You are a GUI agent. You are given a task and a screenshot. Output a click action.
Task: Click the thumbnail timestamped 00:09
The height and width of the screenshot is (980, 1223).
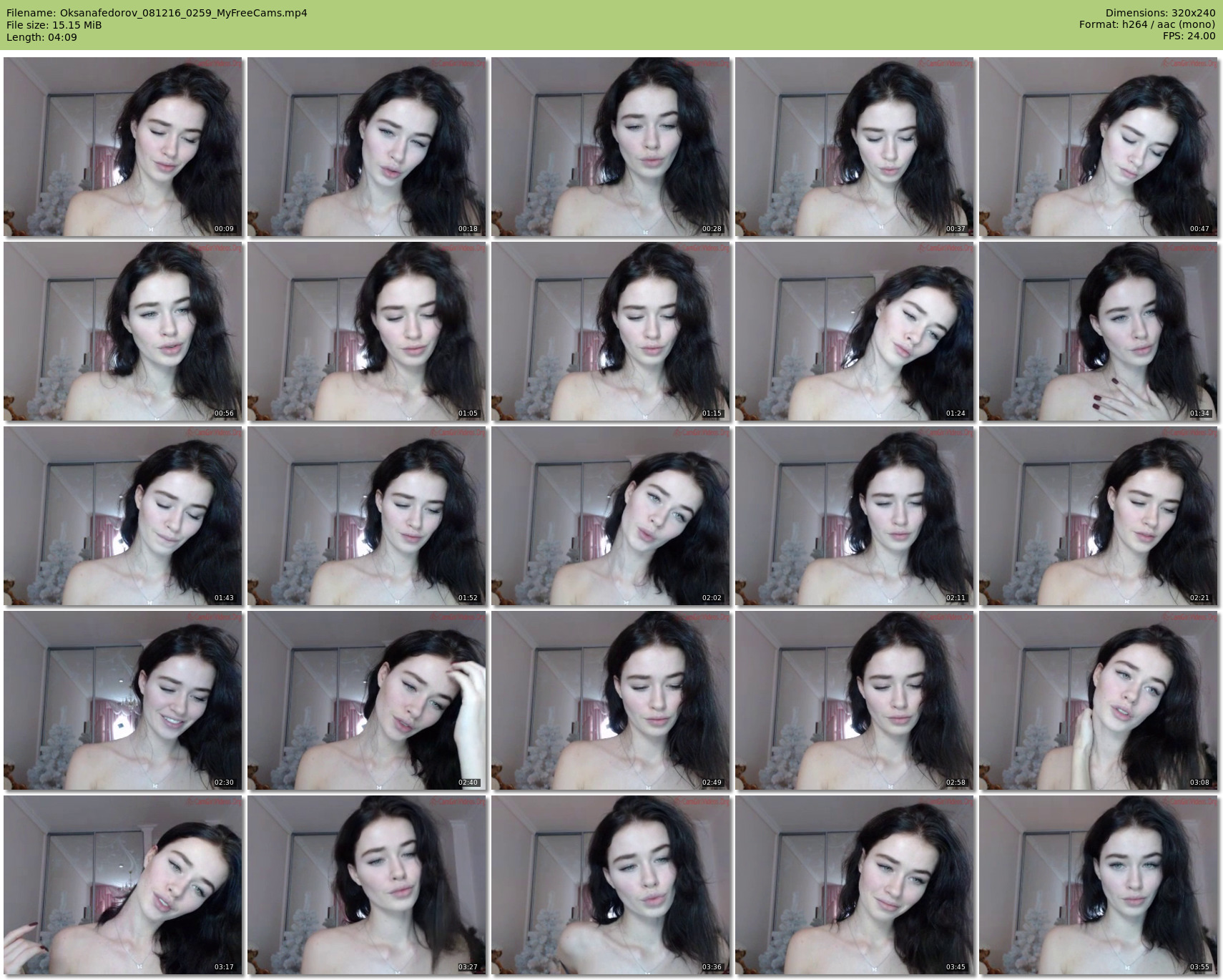tap(123, 147)
